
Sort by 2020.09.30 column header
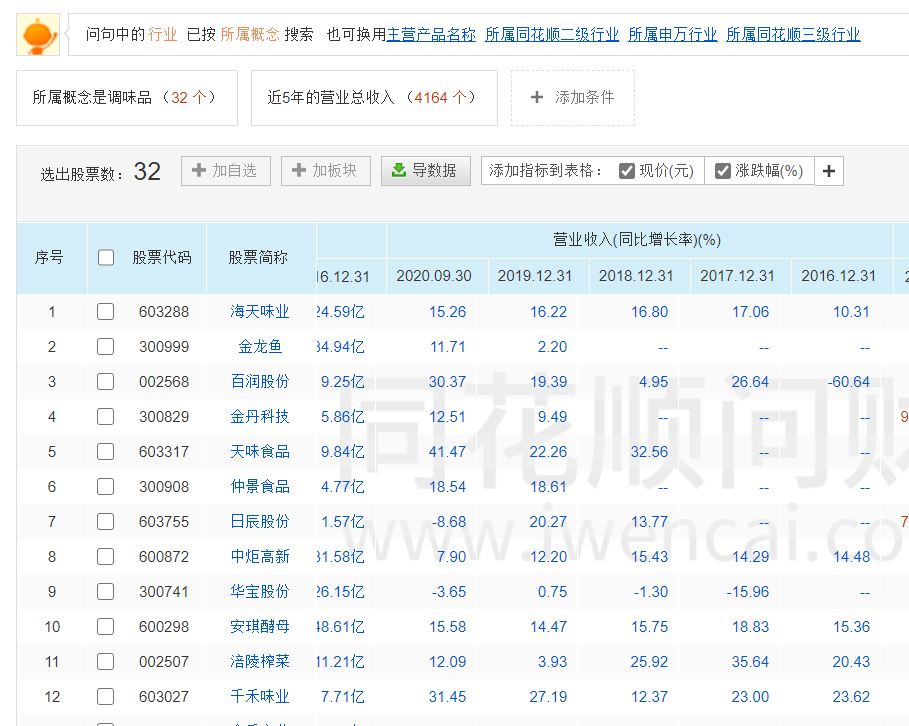[434, 276]
